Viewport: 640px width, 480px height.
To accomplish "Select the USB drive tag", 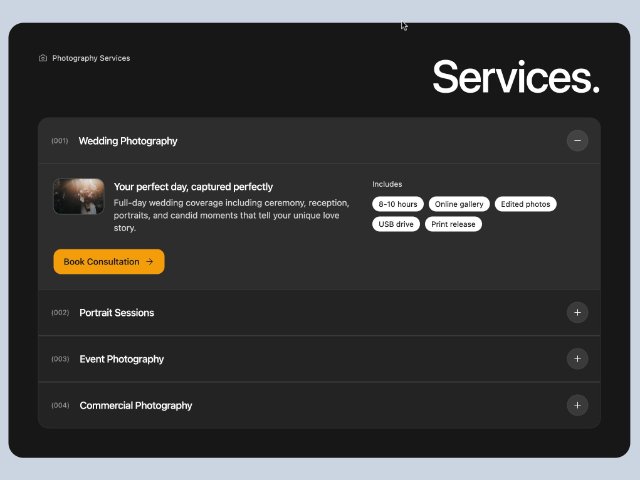I will click(x=395, y=224).
